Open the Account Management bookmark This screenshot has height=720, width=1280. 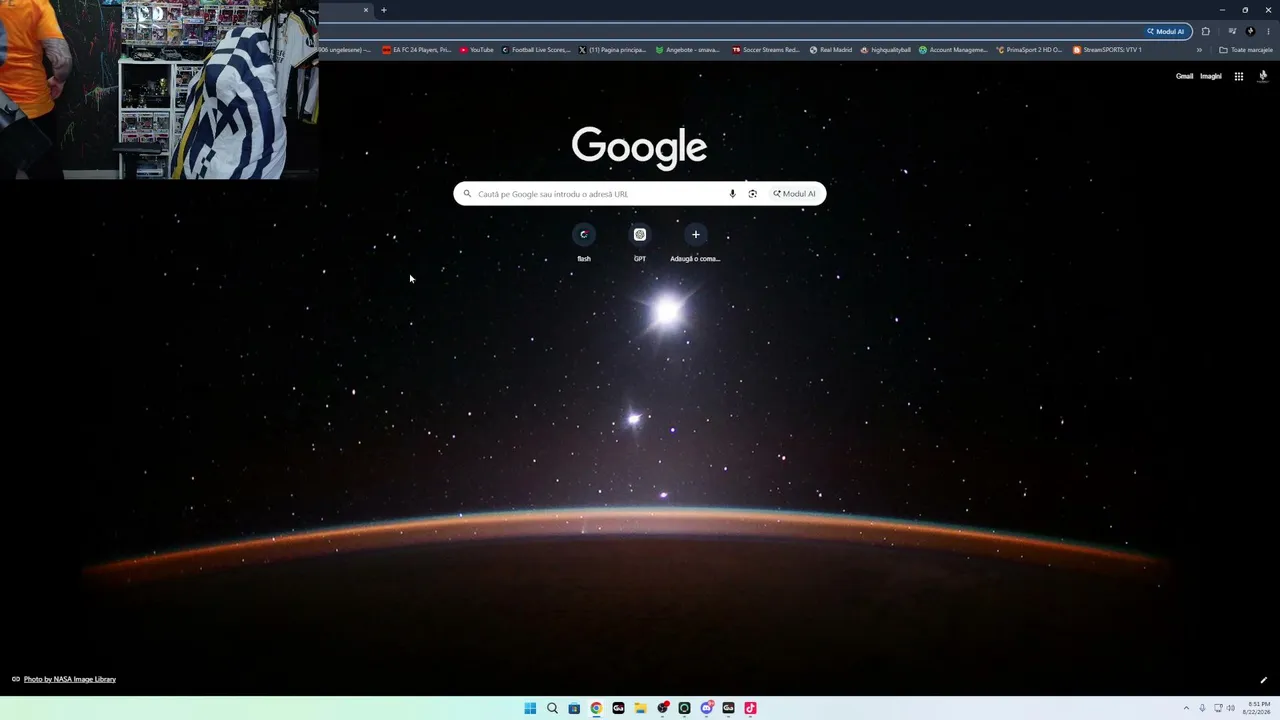(953, 50)
